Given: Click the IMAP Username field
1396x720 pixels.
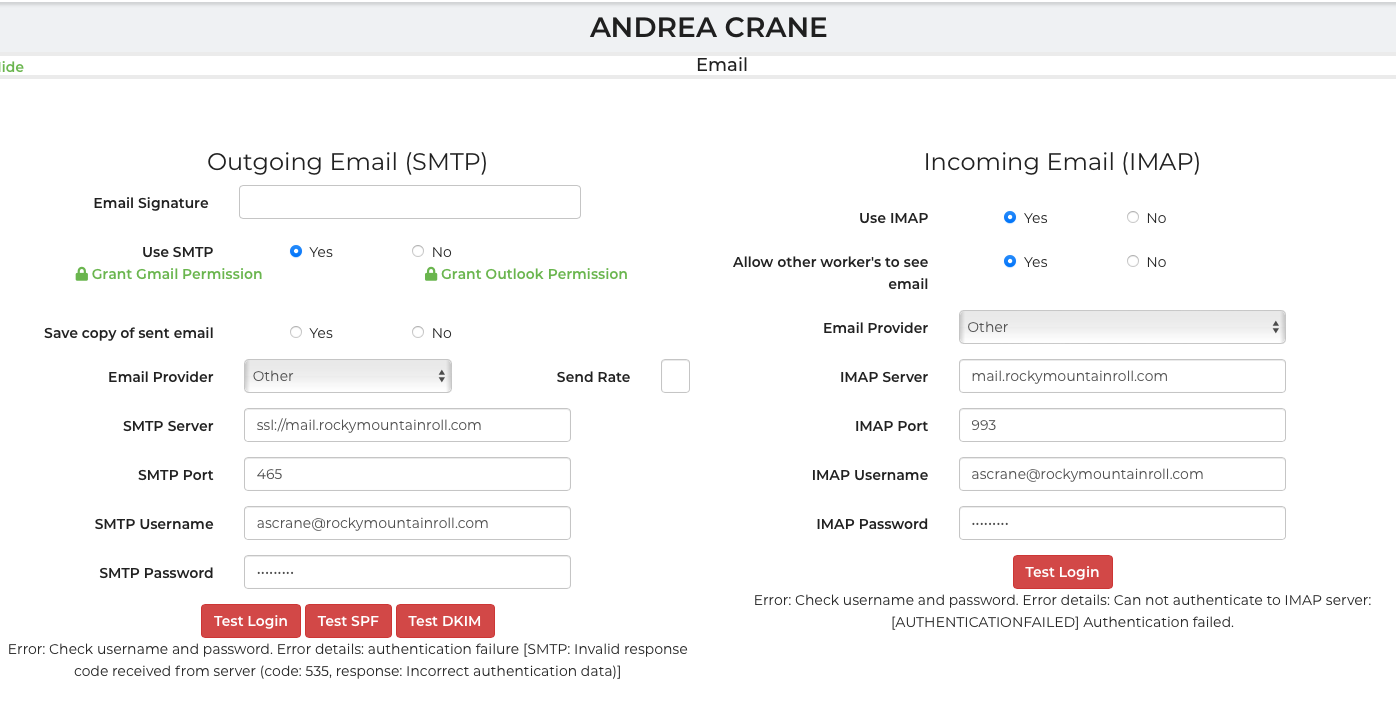Looking at the screenshot, I should tap(1121, 474).
